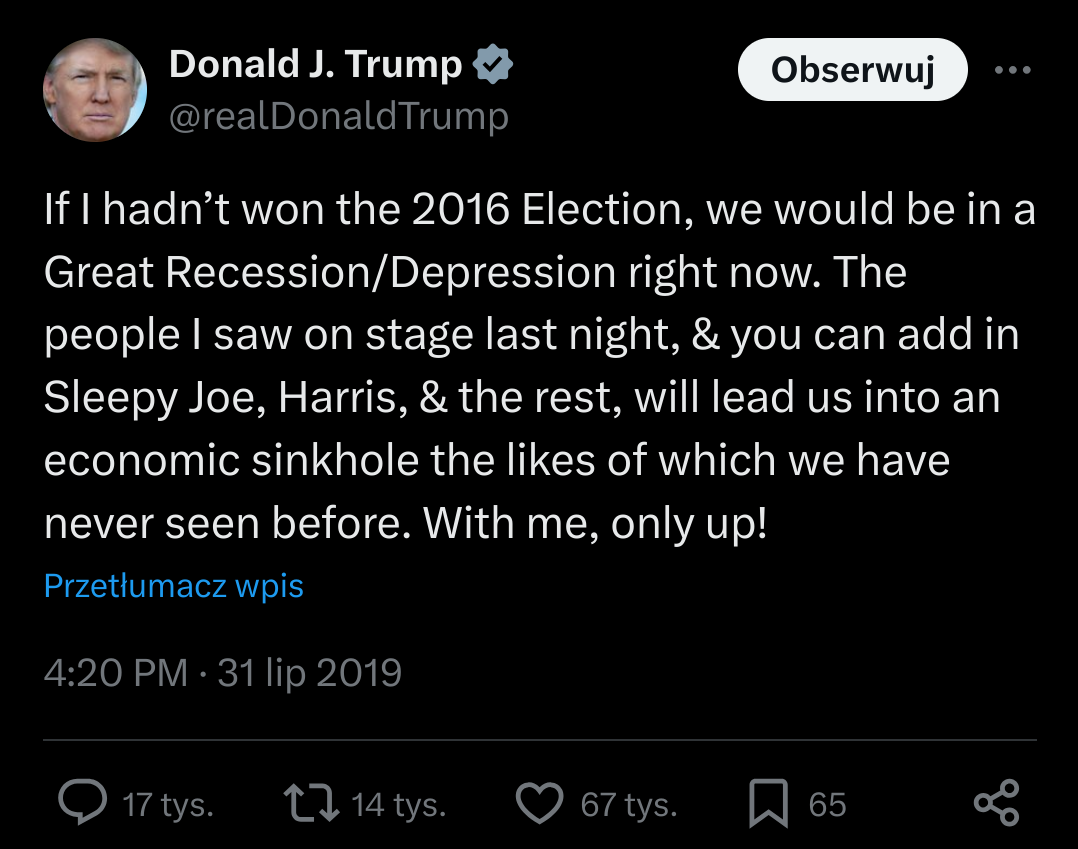
Task: Click the blue verified badge
Action: point(492,65)
